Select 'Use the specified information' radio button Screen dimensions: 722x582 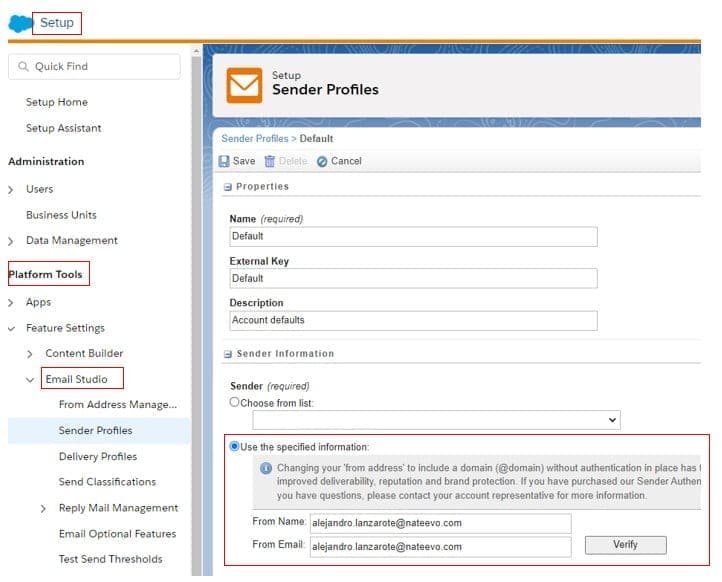235,446
